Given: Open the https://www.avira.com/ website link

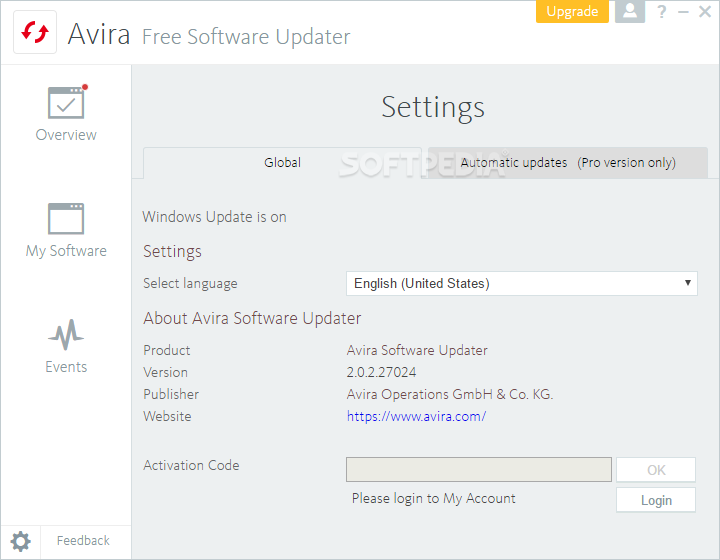Looking at the screenshot, I should (416, 416).
